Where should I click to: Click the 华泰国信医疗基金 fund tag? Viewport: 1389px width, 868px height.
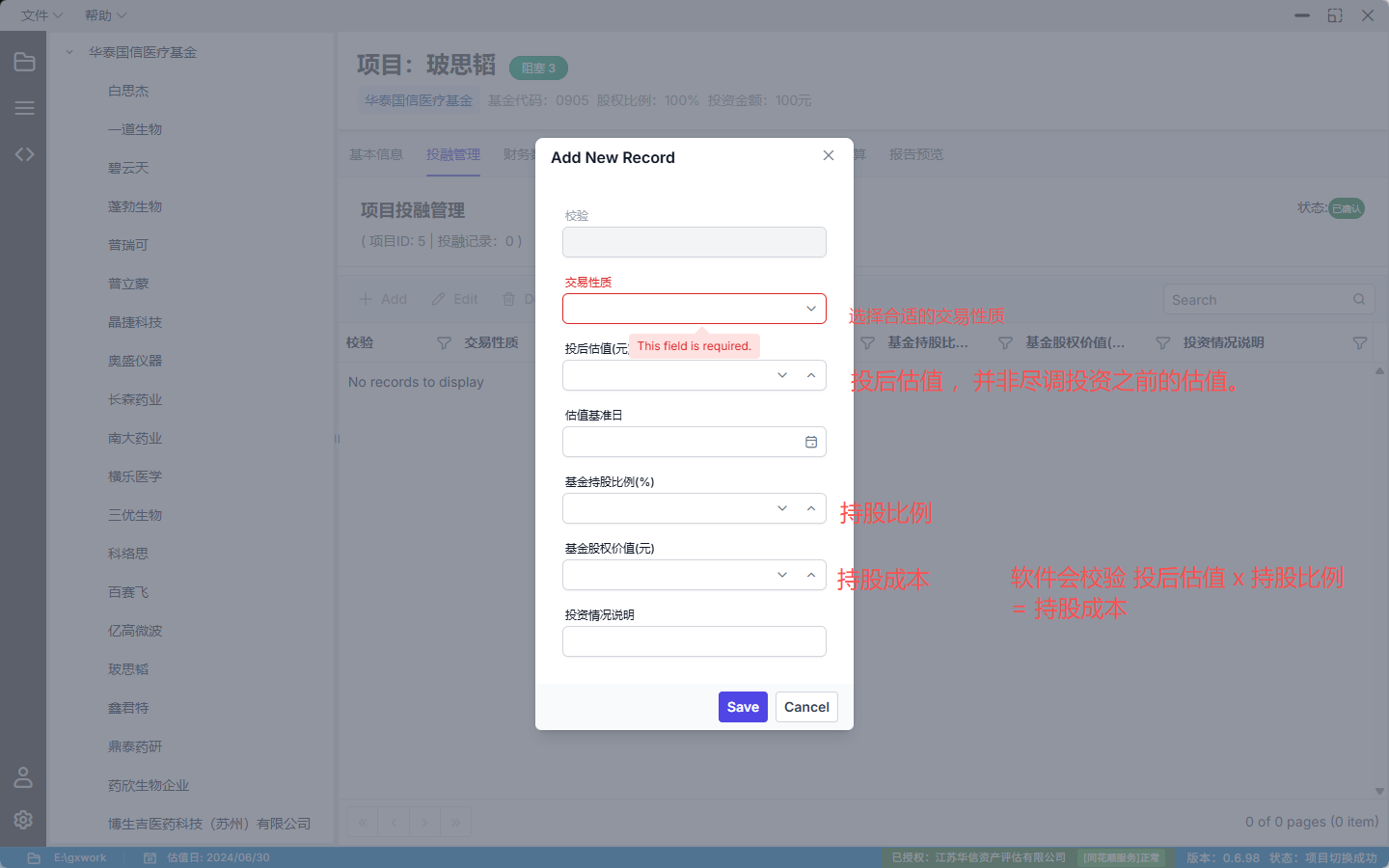tap(419, 100)
